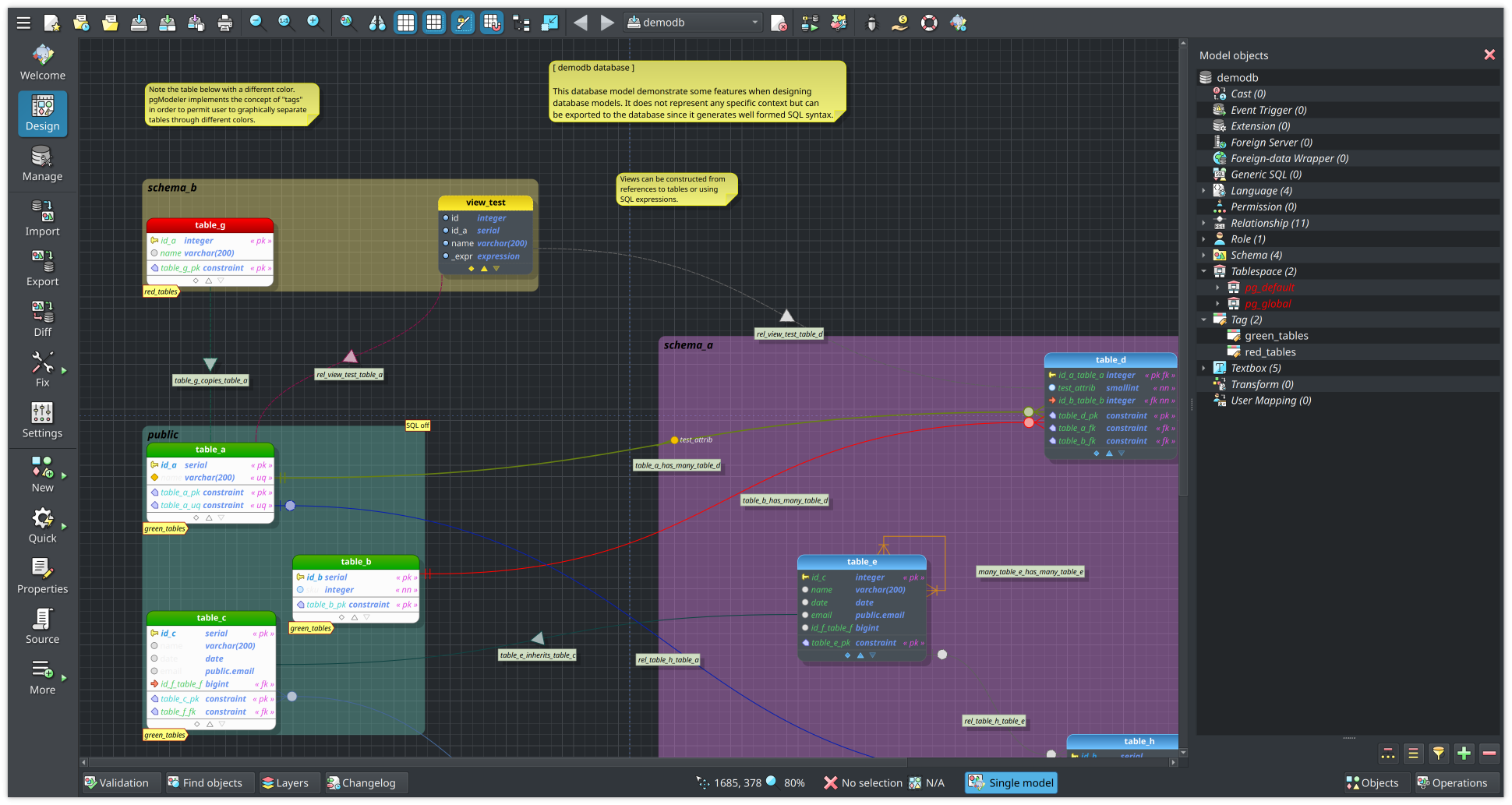1512x805 pixels.
Task: Click red minus collapse-all icon
Action: tap(1489, 753)
